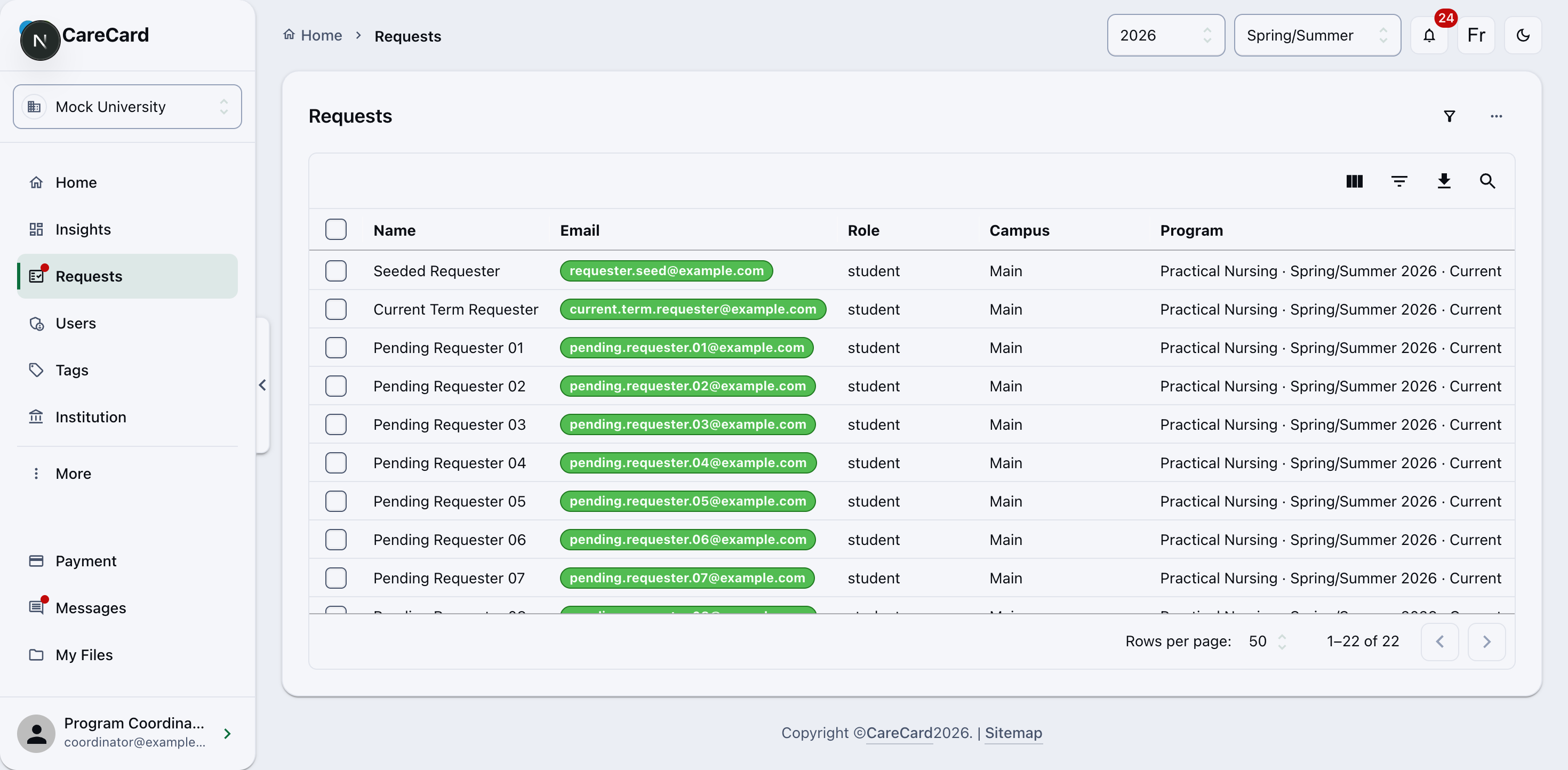Open Tags in the sidebar
The image size is (1568, 770).
[x=127, y=370]
